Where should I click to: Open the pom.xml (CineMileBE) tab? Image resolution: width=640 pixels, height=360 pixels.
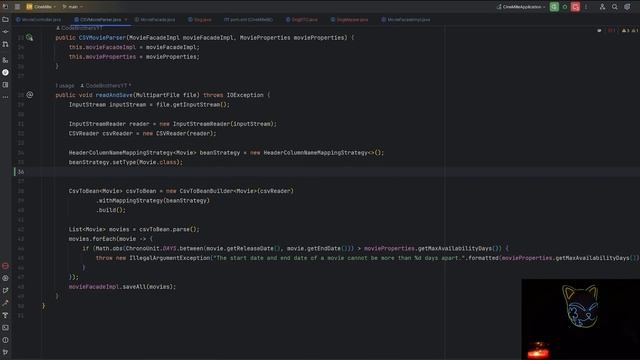click(248, 20)
